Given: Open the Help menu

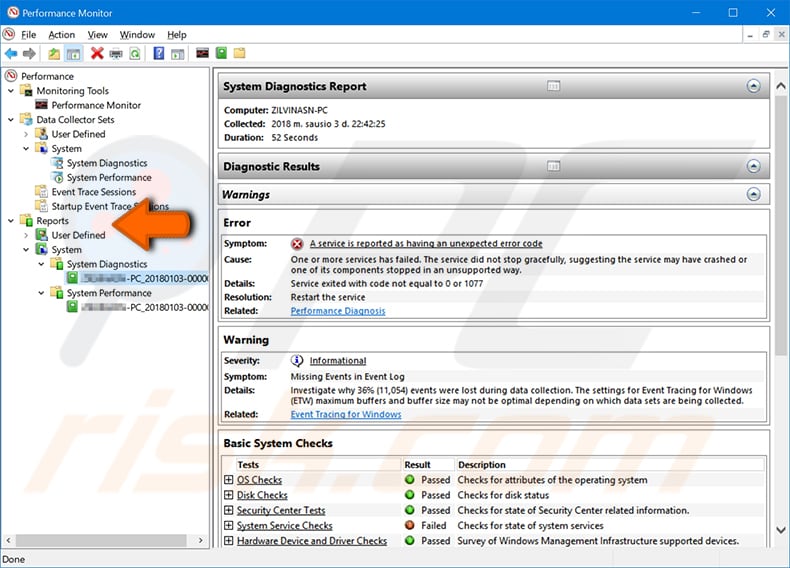Looking at the screenshot, I should (x=177, y=35).
